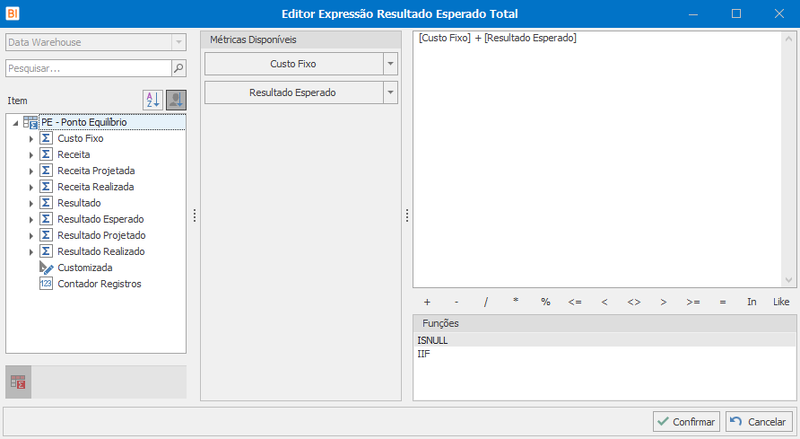Expand the Resultado Projetado tree node
The width and height of the screenshot is (800, 439).
[31, 236]
